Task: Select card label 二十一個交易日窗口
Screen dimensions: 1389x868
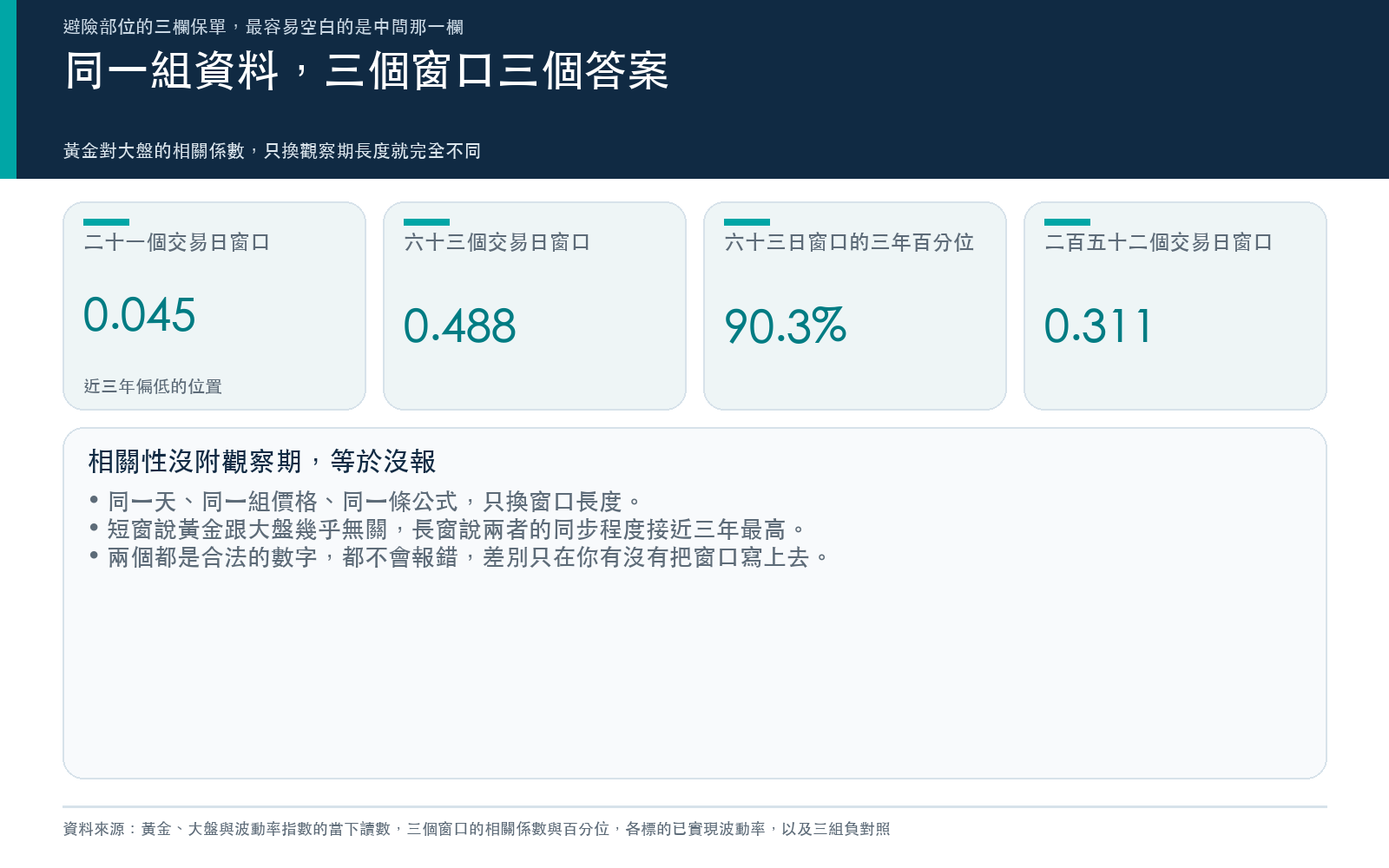Action: click(177, 242)
